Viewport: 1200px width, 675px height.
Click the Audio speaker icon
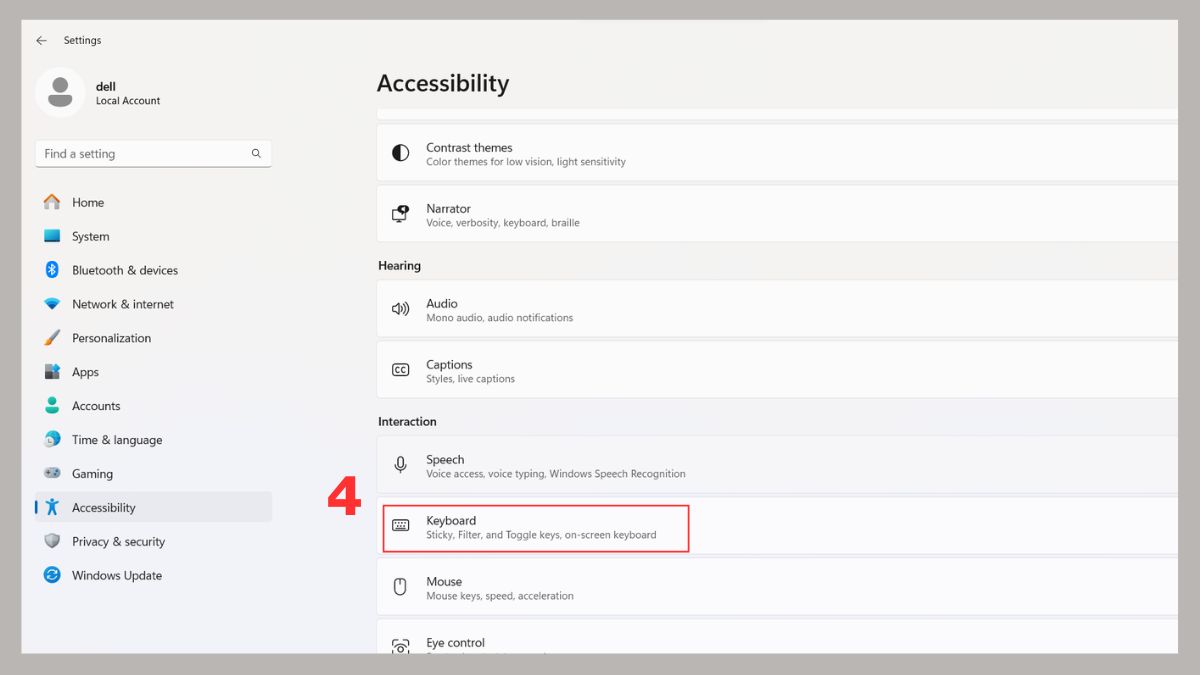coord(401,309)
